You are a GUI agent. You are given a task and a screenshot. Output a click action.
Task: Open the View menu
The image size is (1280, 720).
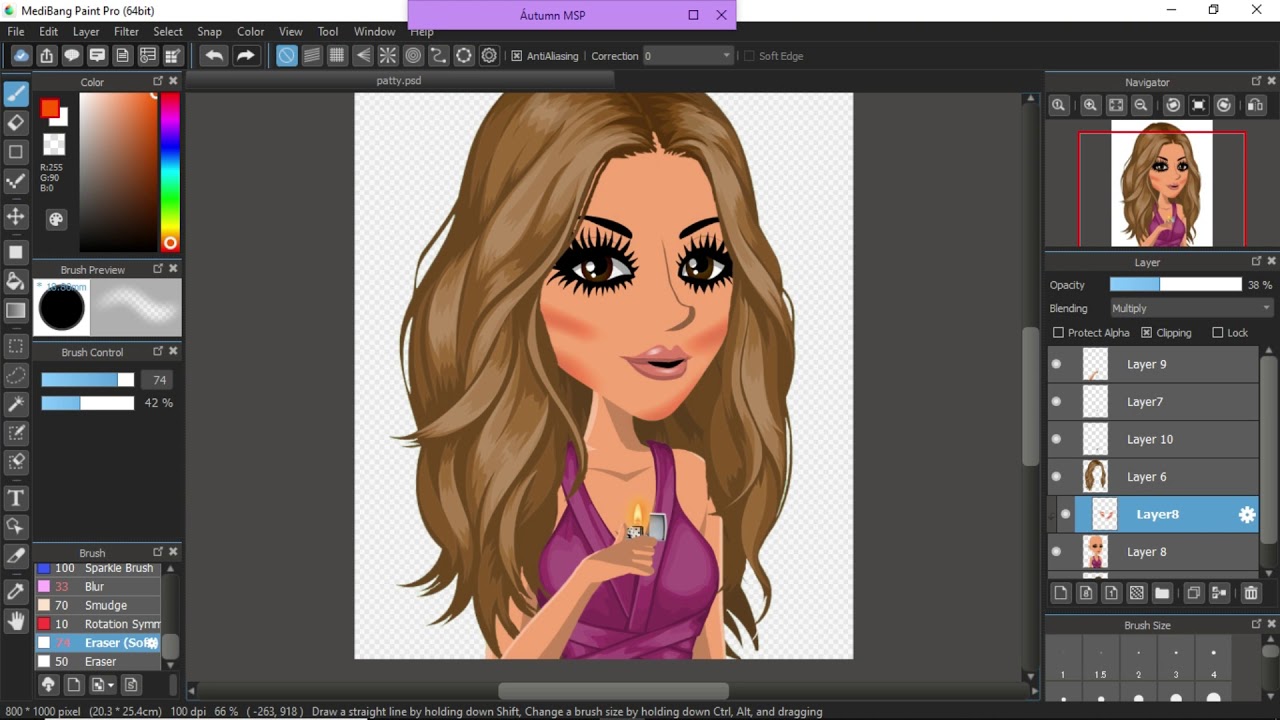pos(291,32)
